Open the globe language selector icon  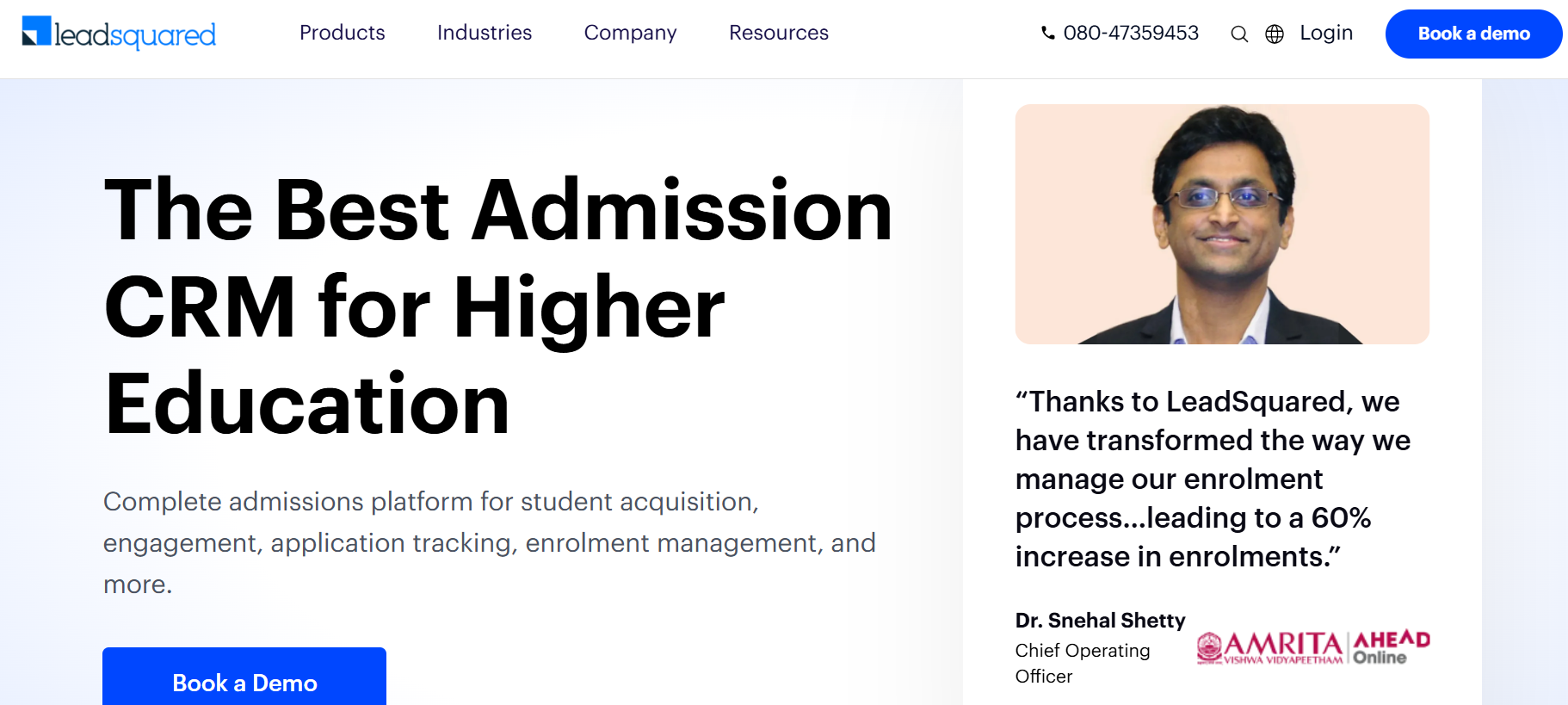[x=1275, y=34]
